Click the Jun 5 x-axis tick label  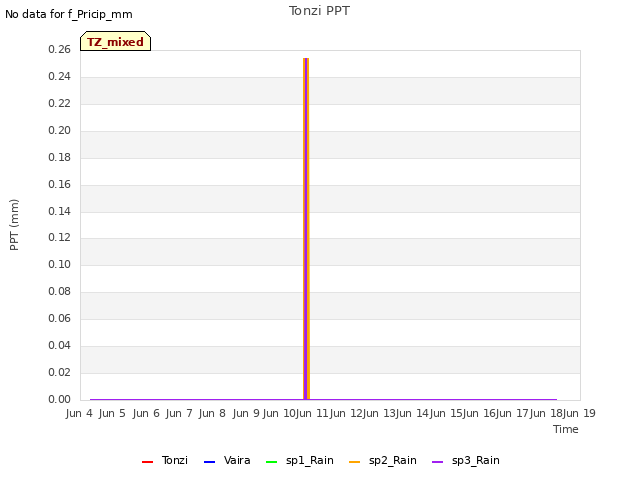[x=112, y=413]
